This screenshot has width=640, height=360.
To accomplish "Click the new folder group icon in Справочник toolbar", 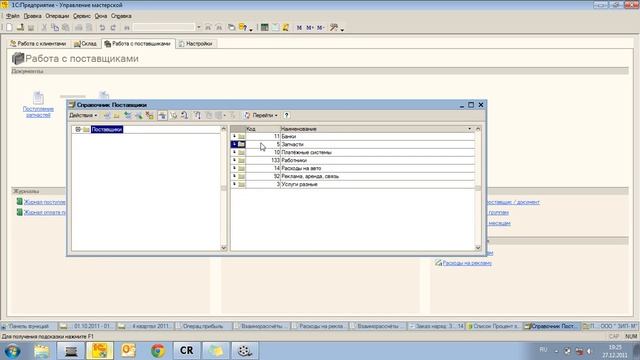I will (x=117, y=116).
